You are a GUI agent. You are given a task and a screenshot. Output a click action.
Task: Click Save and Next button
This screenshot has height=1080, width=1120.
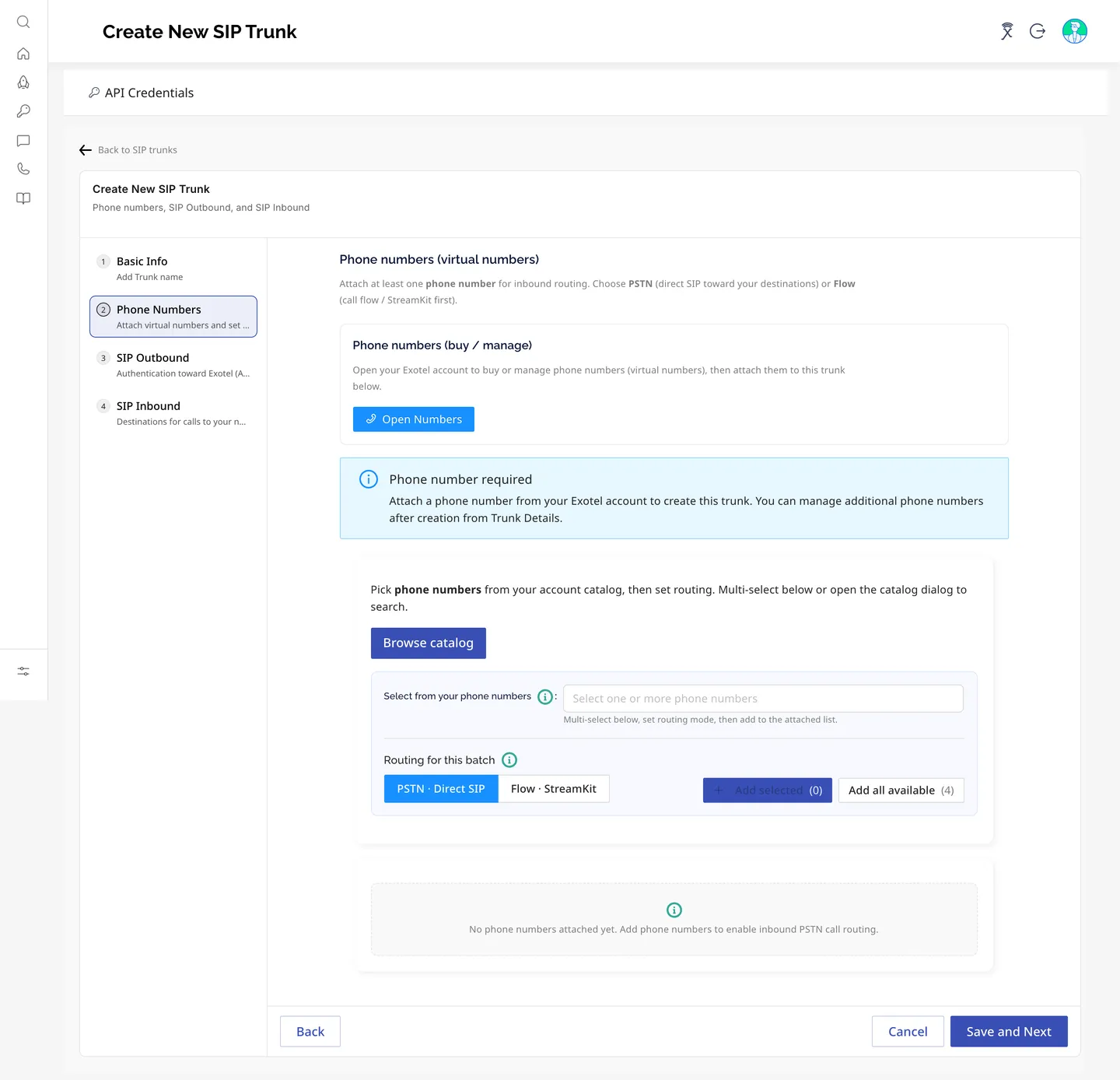coord(1009,1032)
